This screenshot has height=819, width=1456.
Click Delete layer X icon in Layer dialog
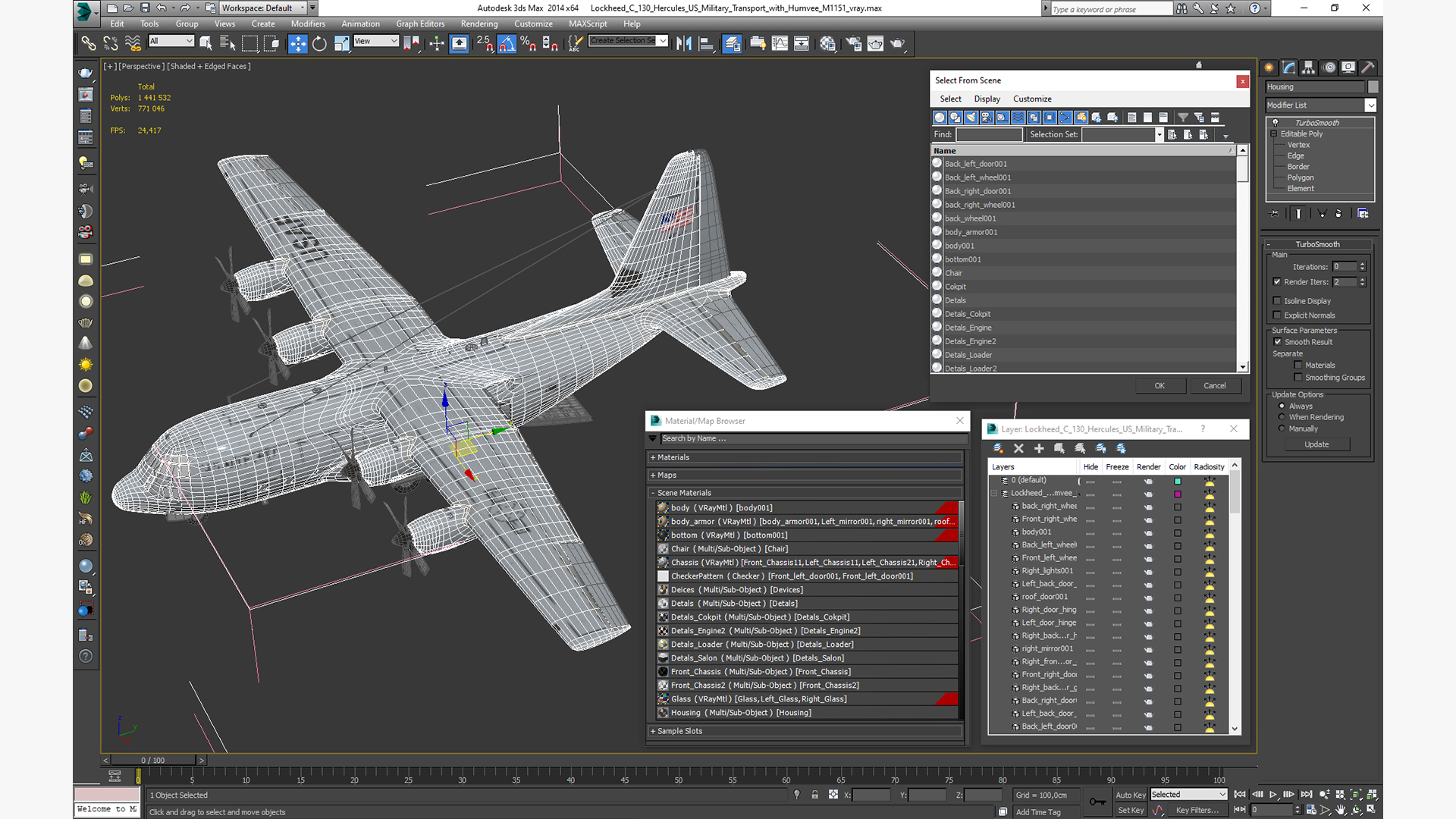tap(1018, 449)
